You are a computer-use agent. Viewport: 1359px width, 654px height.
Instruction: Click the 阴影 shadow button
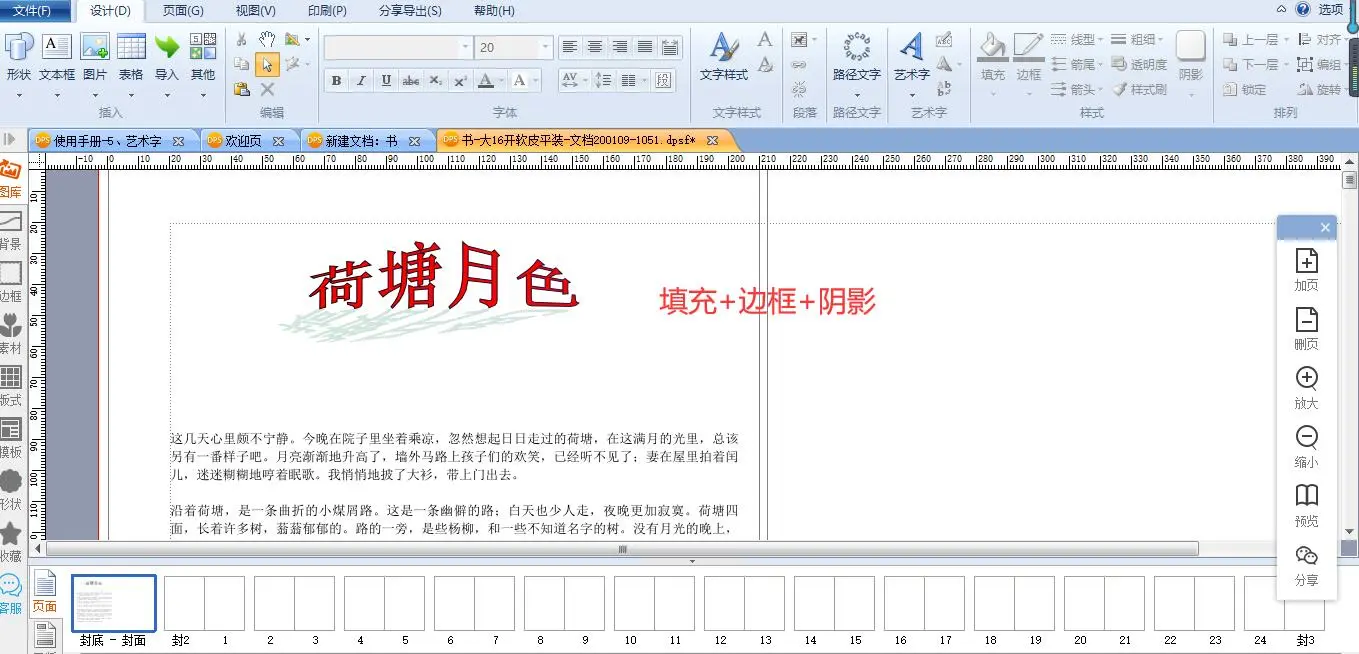[x=1191, y=57]
